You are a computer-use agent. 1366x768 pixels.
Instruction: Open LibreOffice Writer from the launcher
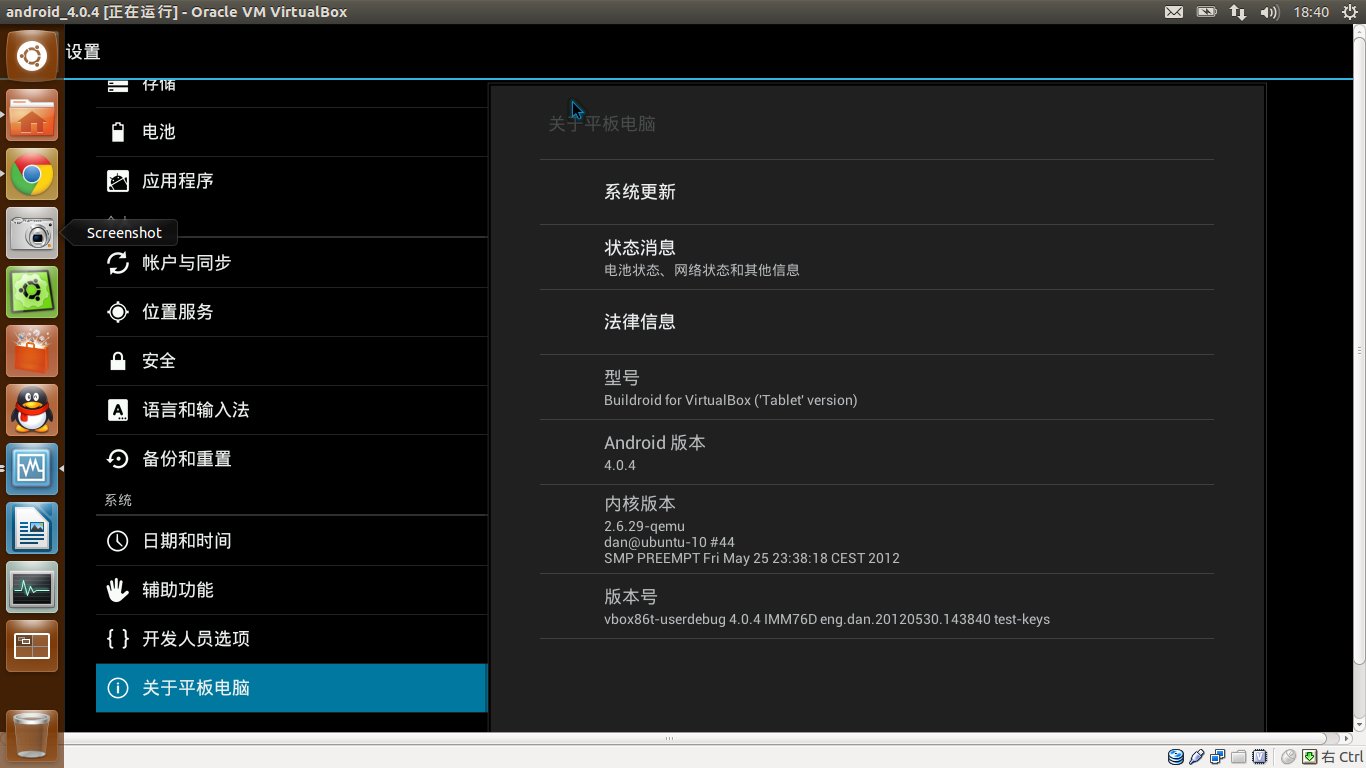click(32, 528)
